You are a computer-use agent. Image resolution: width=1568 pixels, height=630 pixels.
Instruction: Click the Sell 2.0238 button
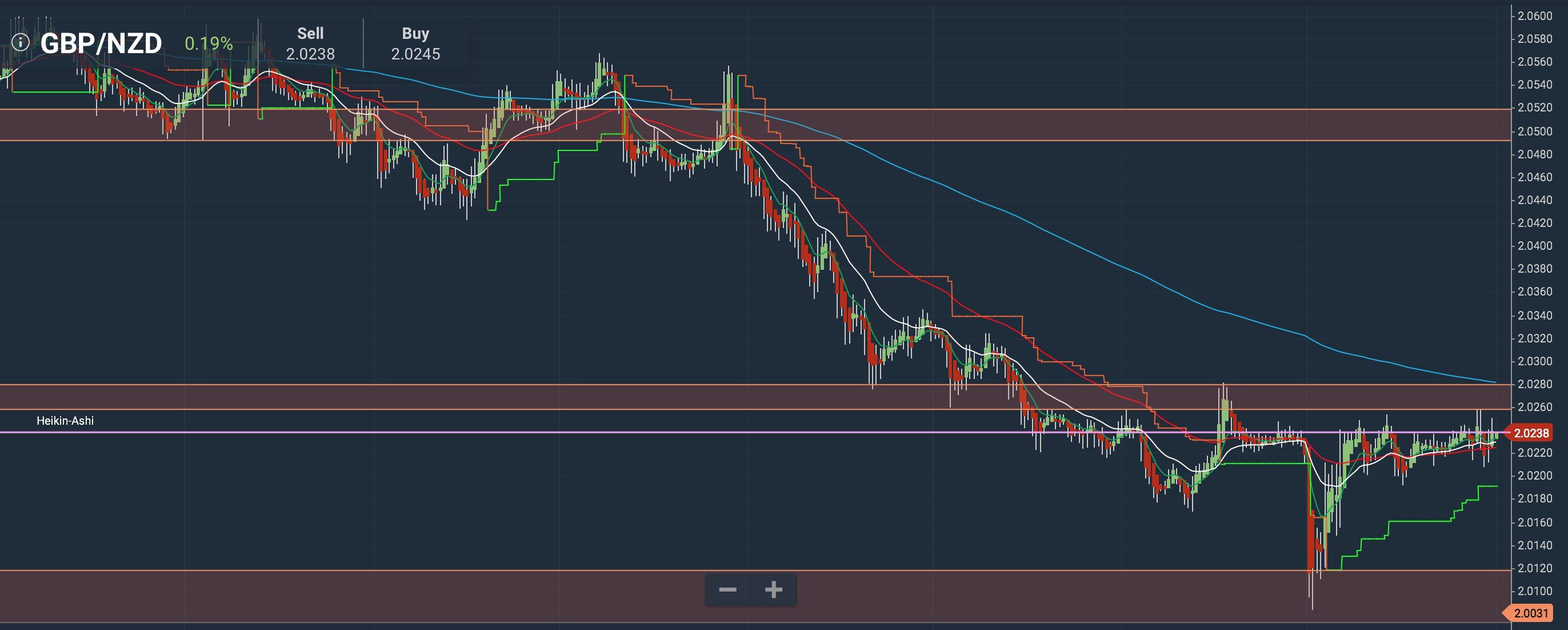310,44
